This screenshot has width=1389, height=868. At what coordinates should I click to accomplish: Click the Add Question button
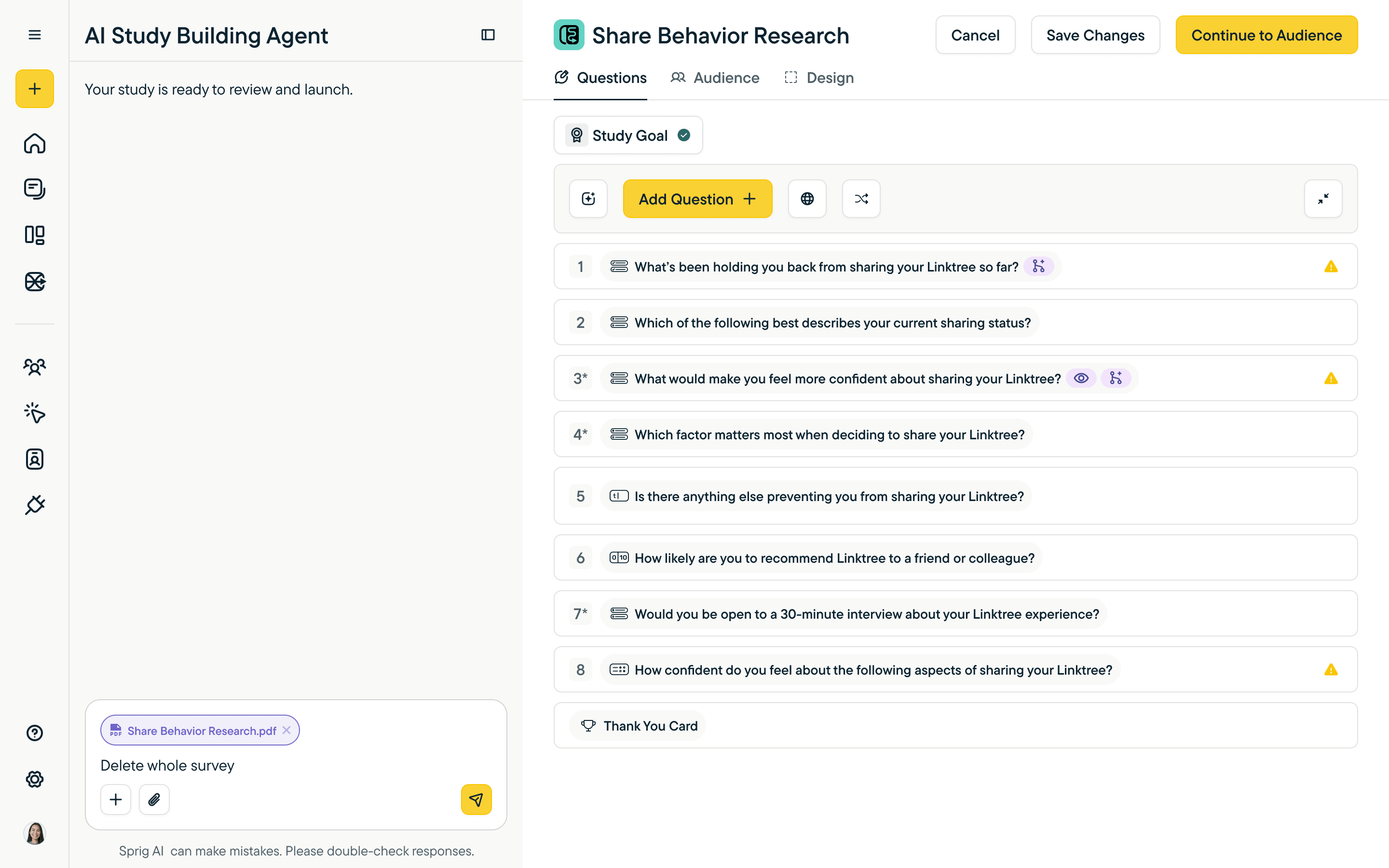coord(697,199)
